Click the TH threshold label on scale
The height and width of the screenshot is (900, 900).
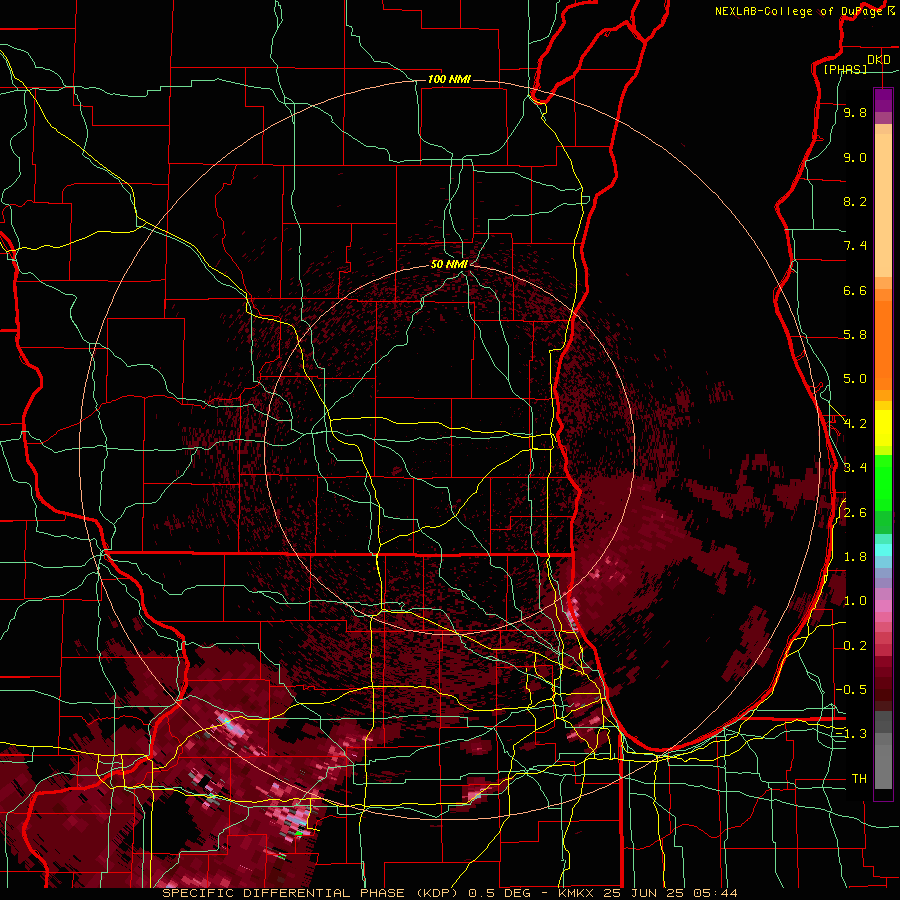click(859, 779)
